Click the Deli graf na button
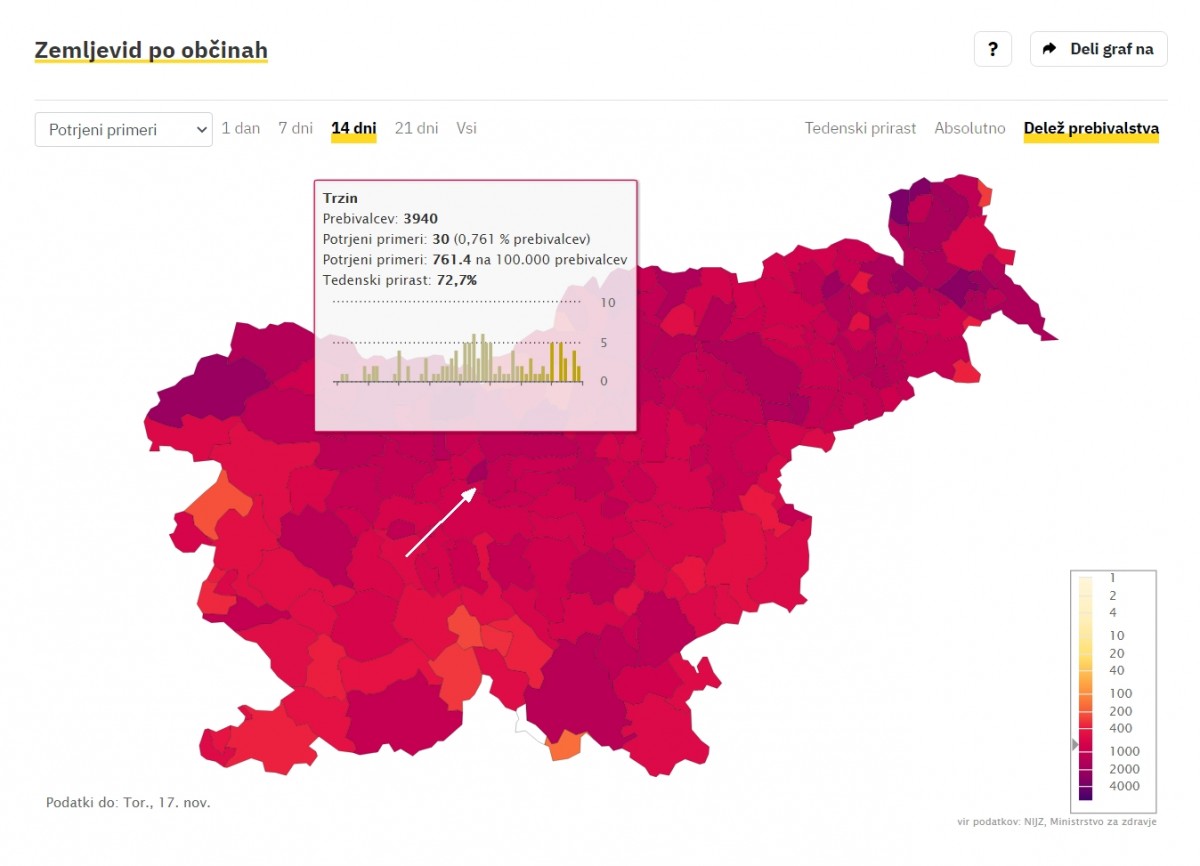The width and height of the screenshot is (1200, 866). tap(1098, 49)
